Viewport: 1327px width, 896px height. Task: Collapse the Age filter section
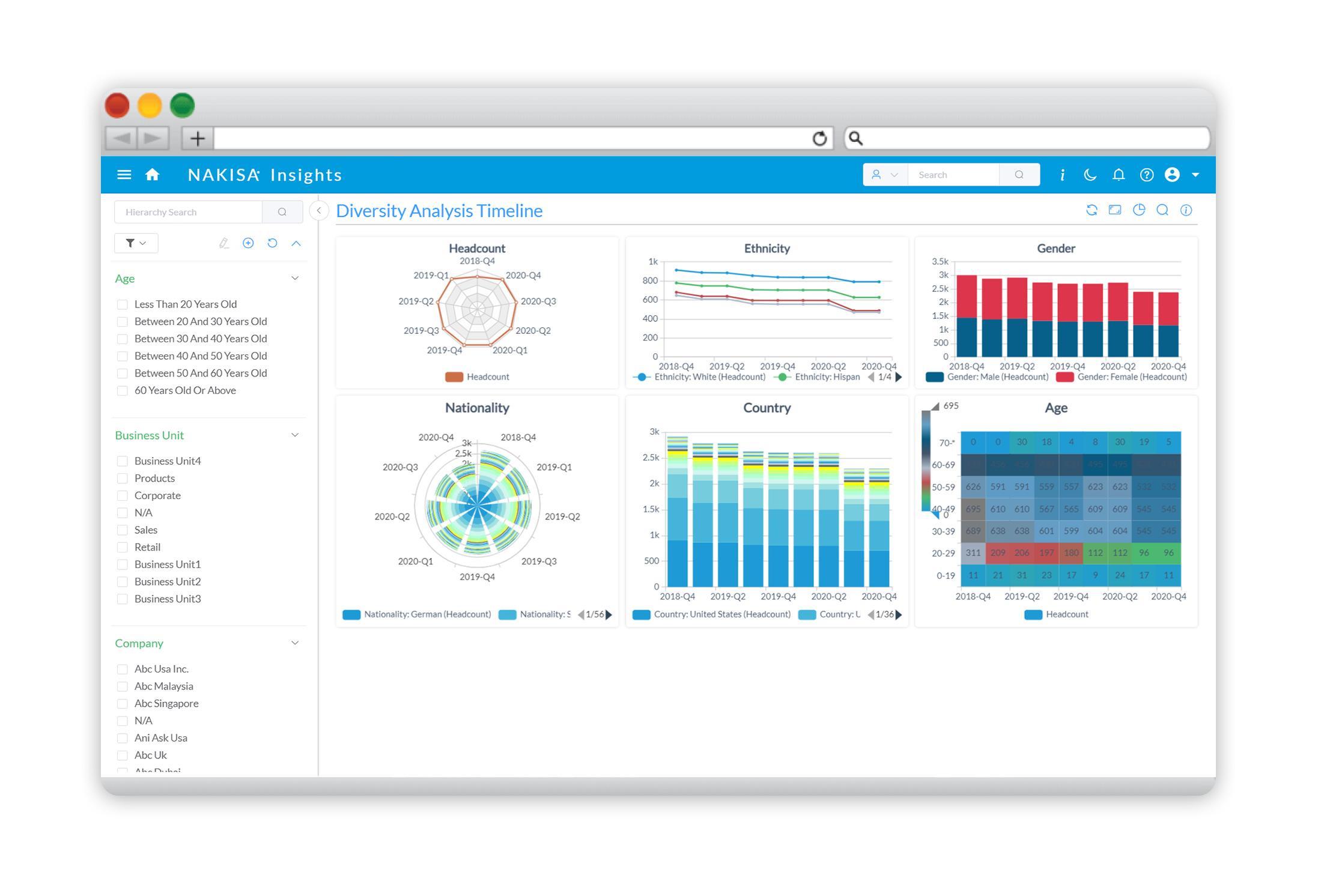coord(295,279)
